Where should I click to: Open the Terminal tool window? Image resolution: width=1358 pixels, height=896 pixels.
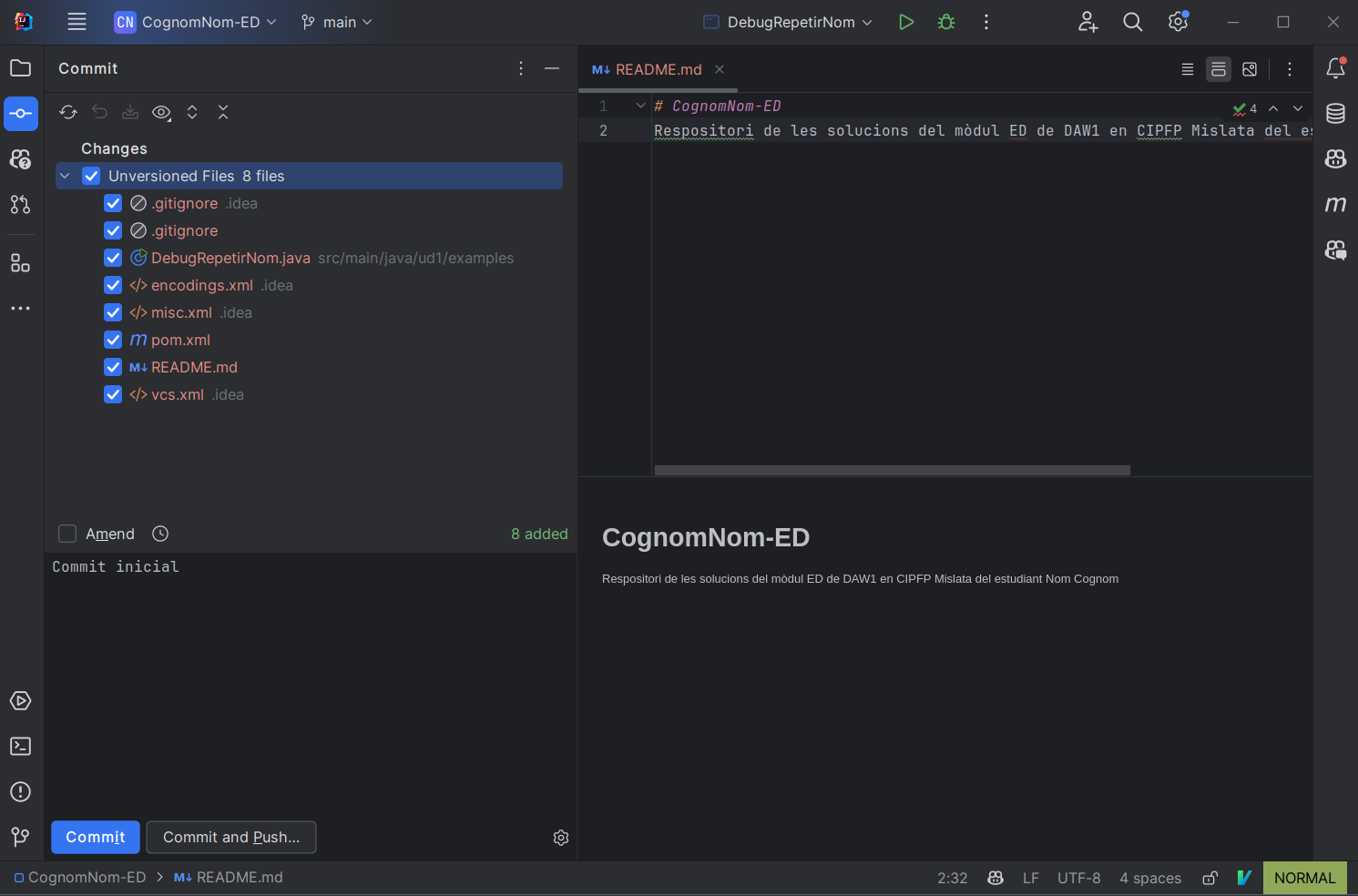(x=20, y=747)
